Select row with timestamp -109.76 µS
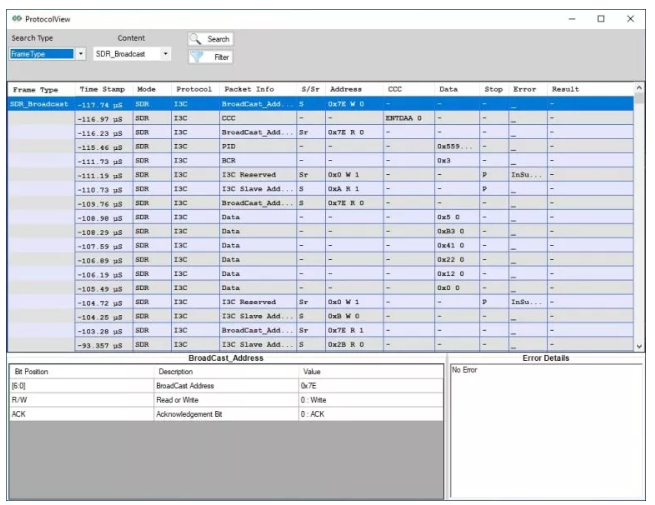 320,203
